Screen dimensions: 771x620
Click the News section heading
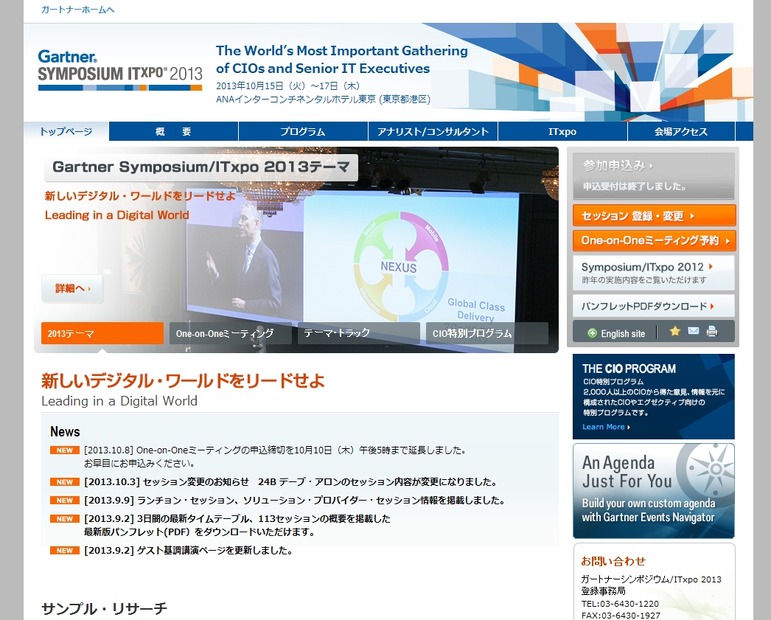coord(65,431)
